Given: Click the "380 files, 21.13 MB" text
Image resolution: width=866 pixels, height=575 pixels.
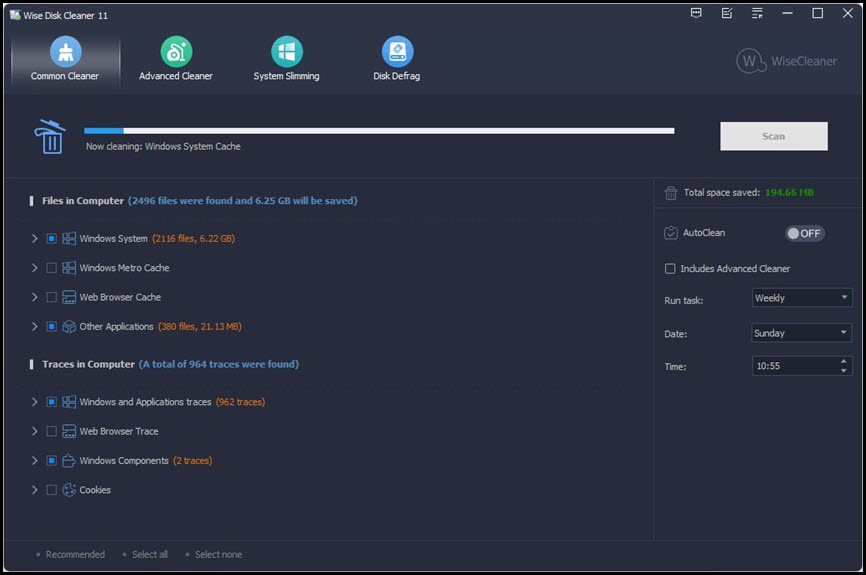Looking at the screenshot, I should pyautogui.click(x=199, y=326).
